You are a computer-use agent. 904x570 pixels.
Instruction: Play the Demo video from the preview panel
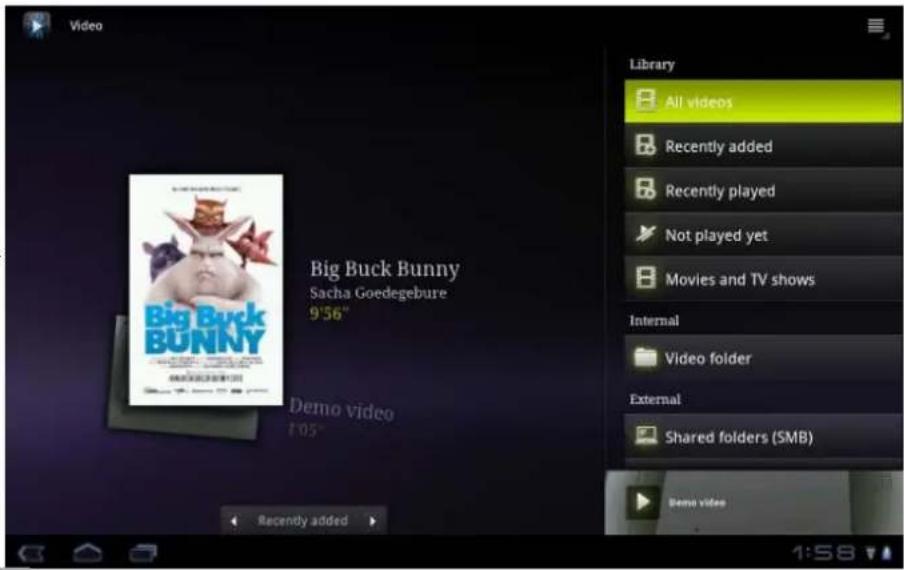(642, 502)
